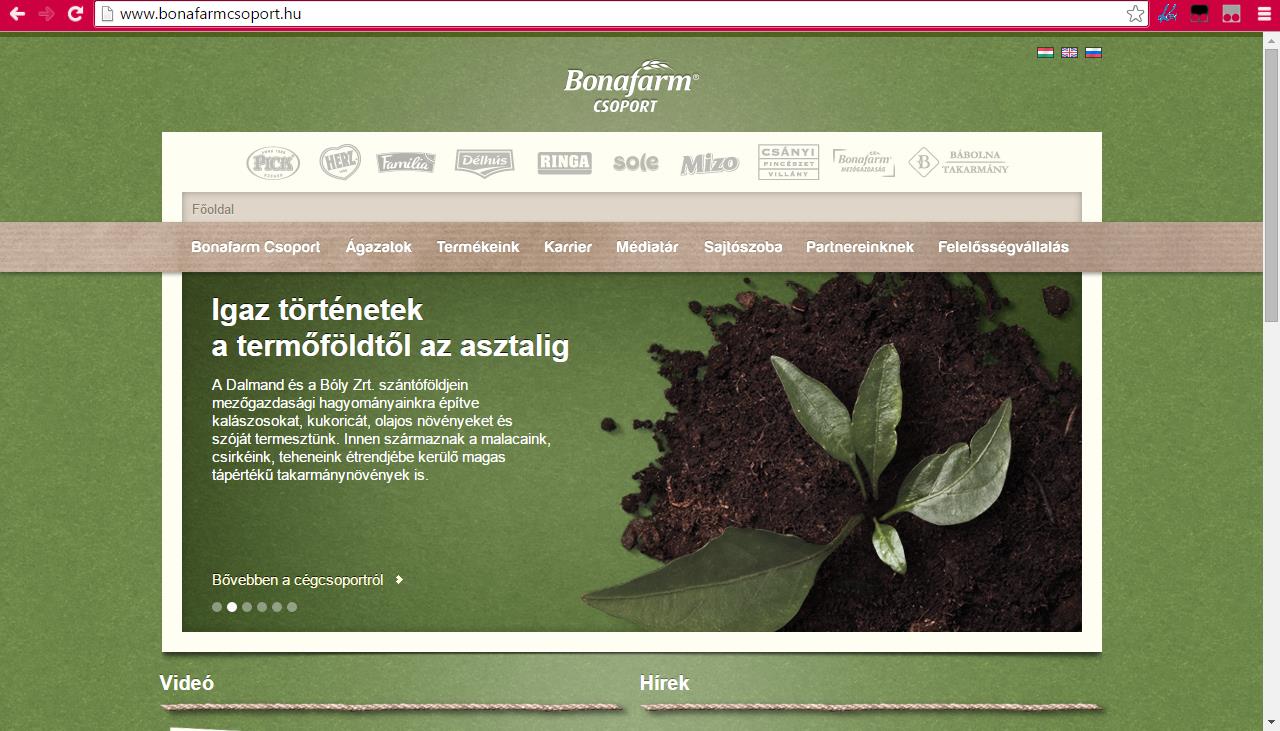
Task: Switch site language to Hungarian flag
Action: pos(1045,53)
